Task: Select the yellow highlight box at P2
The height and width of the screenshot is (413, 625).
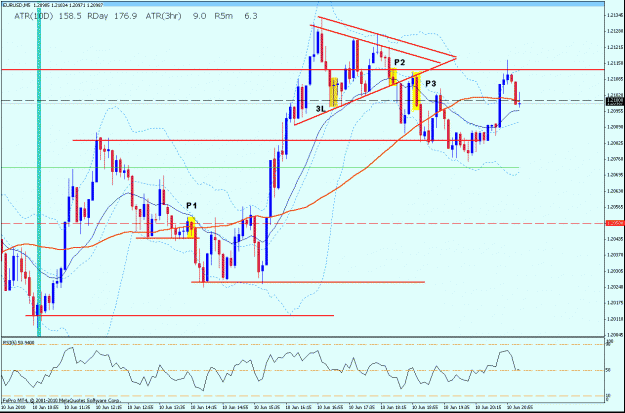Action: pos(393,77)
